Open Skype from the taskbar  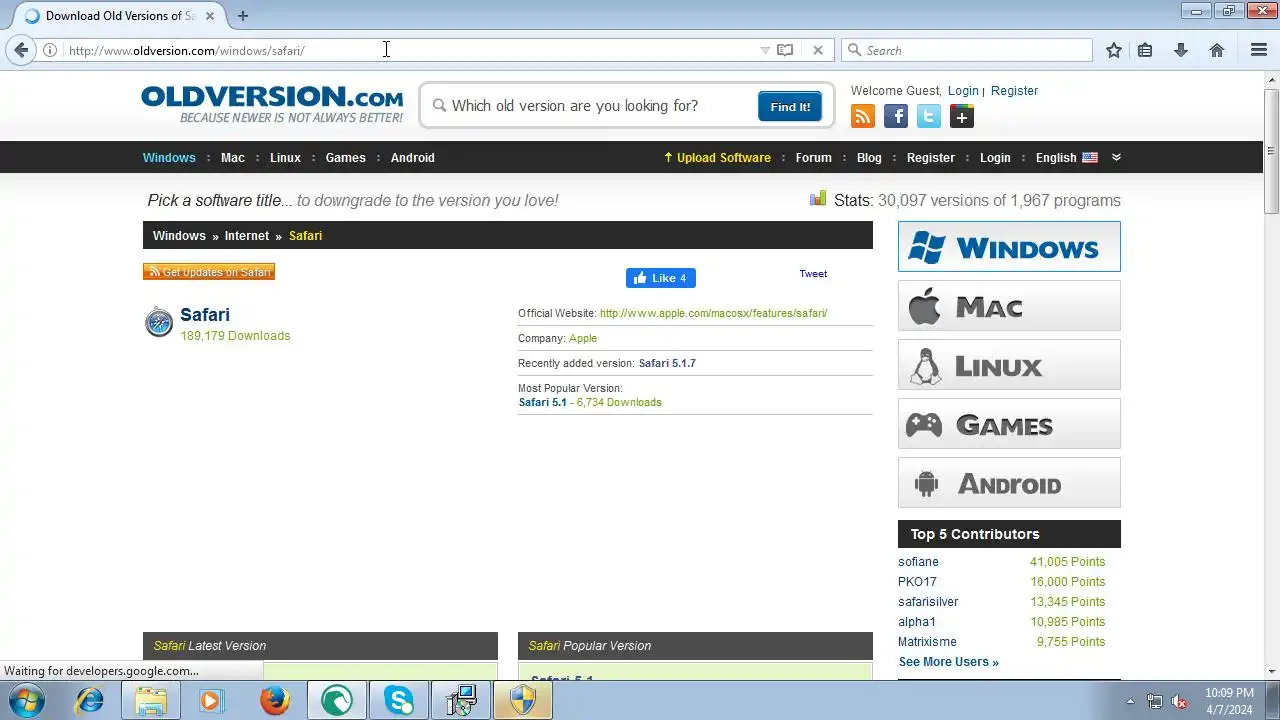[399, 700]
